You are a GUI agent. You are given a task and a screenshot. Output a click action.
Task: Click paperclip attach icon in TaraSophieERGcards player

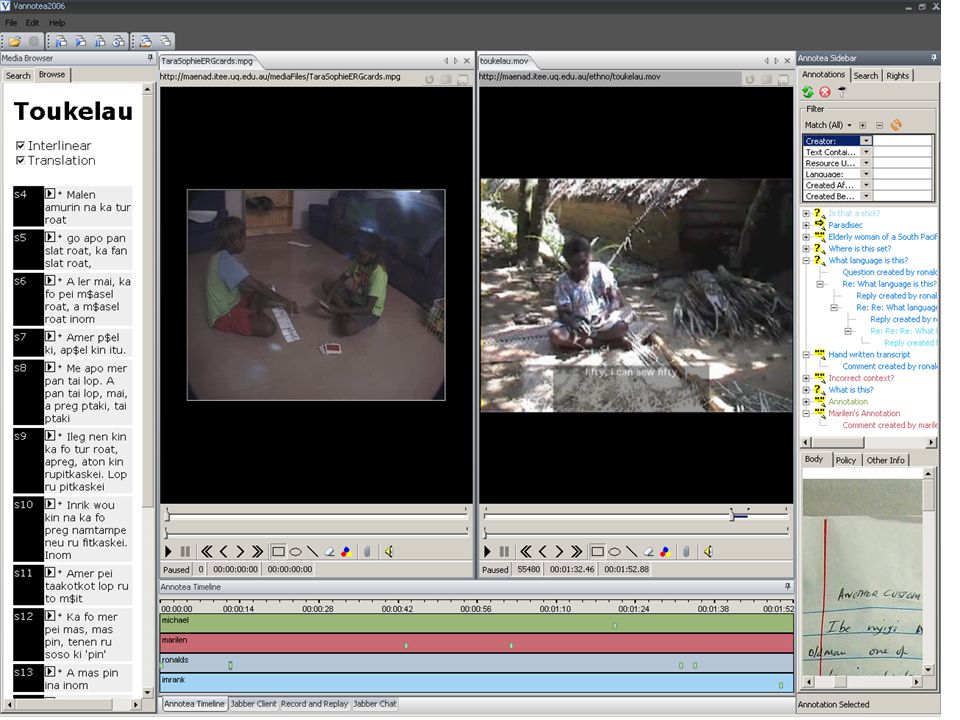coord(367,552)
